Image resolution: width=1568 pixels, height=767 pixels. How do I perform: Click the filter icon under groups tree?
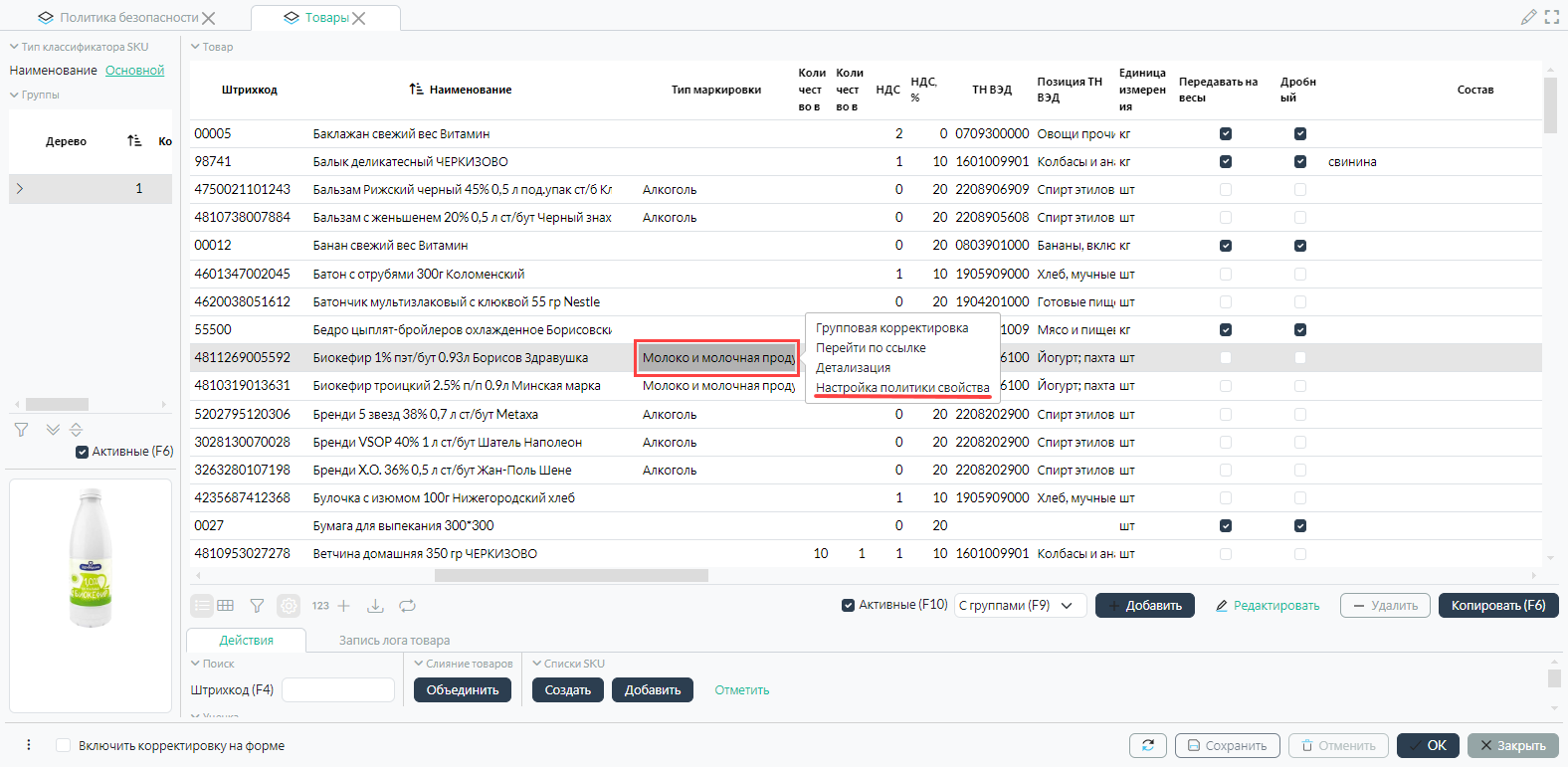pyautogui.click(x=21, y=430)
